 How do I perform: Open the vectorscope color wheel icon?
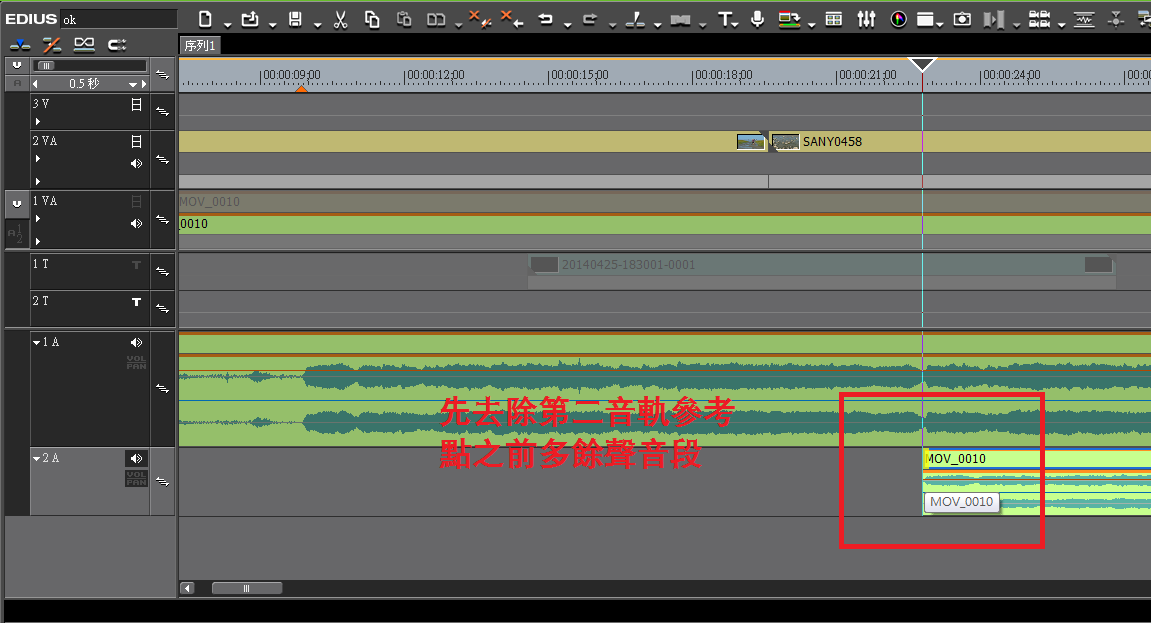pyautogui.click(x=897, y=19)
